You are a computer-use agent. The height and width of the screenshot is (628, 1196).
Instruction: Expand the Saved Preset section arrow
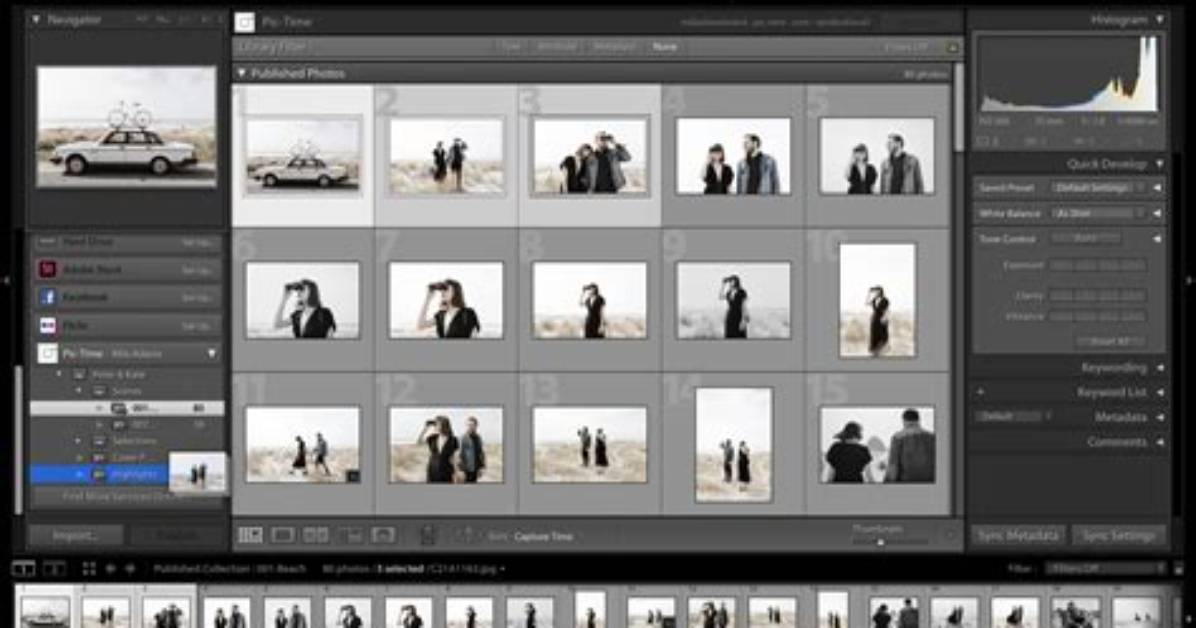pos(1157,188)
